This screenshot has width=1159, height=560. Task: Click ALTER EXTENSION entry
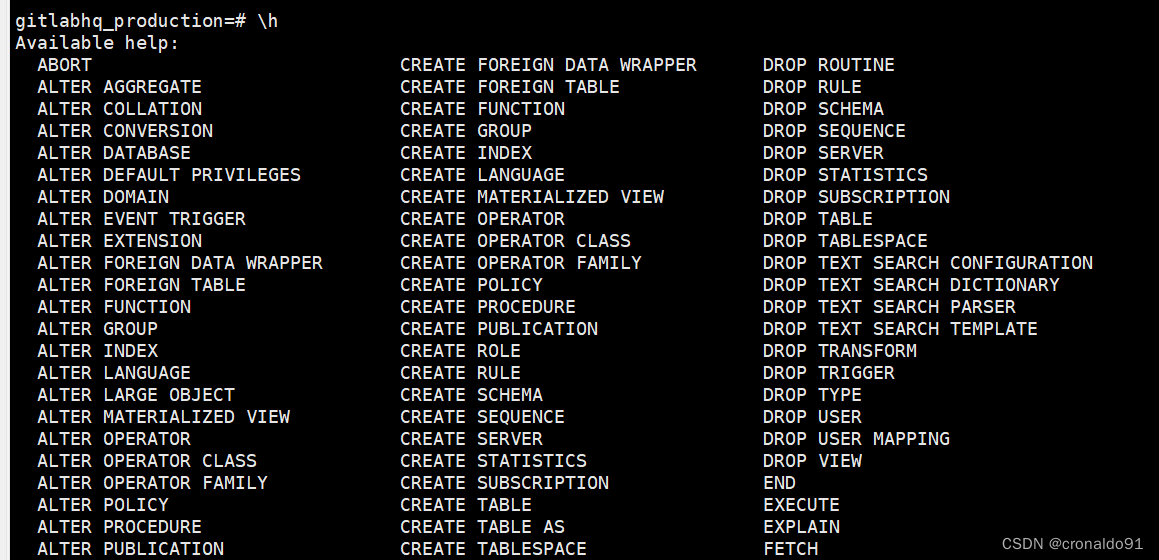click(x=119, y=241)
